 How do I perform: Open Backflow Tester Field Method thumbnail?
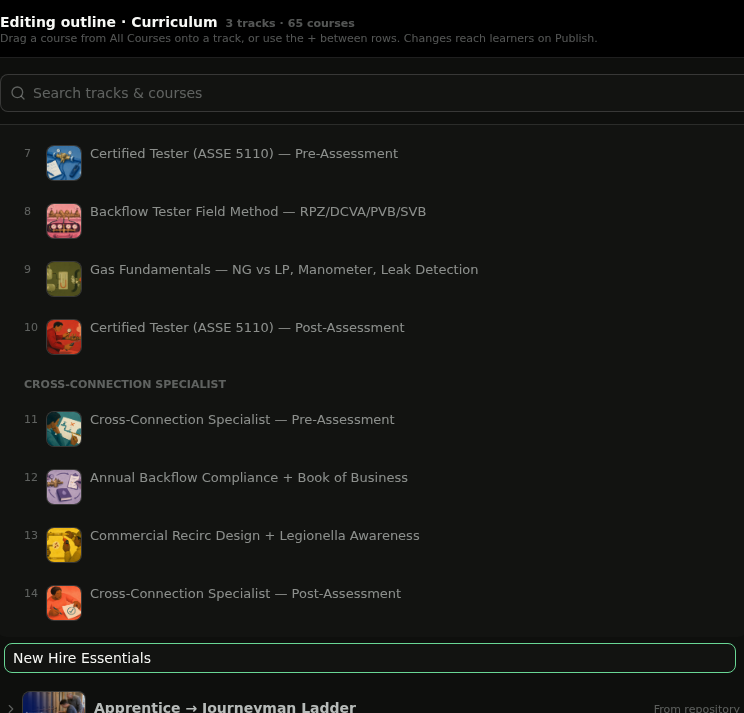click(x=64, y=221)
